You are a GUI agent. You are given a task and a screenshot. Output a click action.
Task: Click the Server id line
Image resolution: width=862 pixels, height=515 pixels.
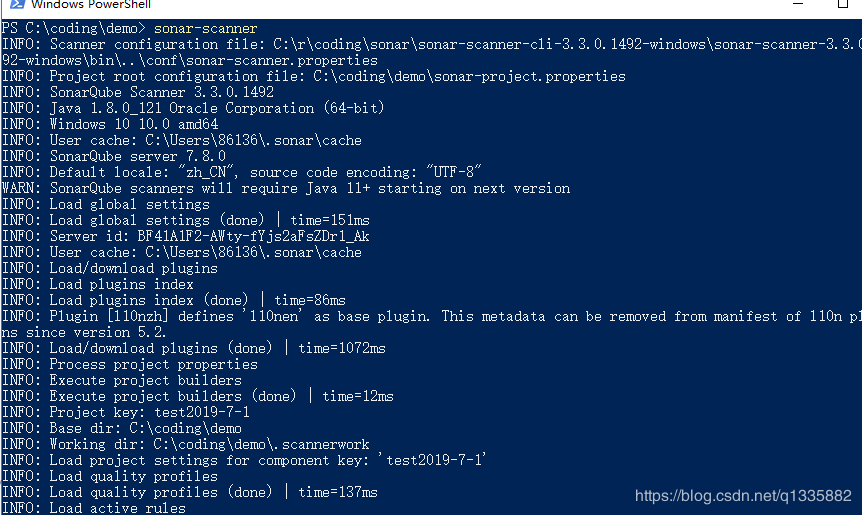(x=186, y=236)
